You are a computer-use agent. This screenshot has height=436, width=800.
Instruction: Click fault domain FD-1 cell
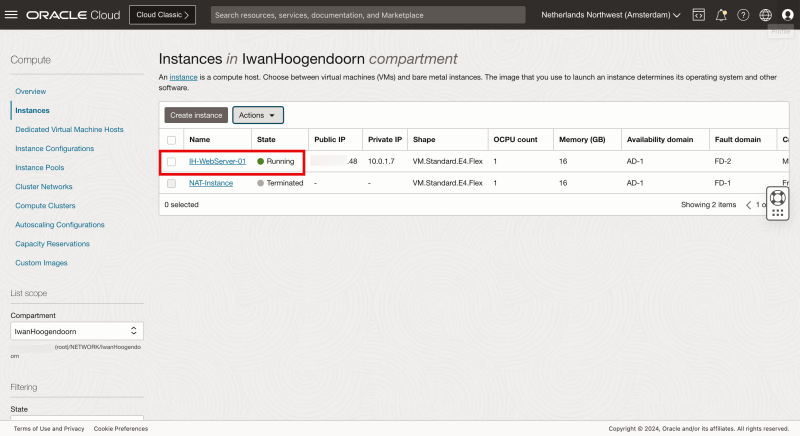pyautogui.click(x=722, y=183)
